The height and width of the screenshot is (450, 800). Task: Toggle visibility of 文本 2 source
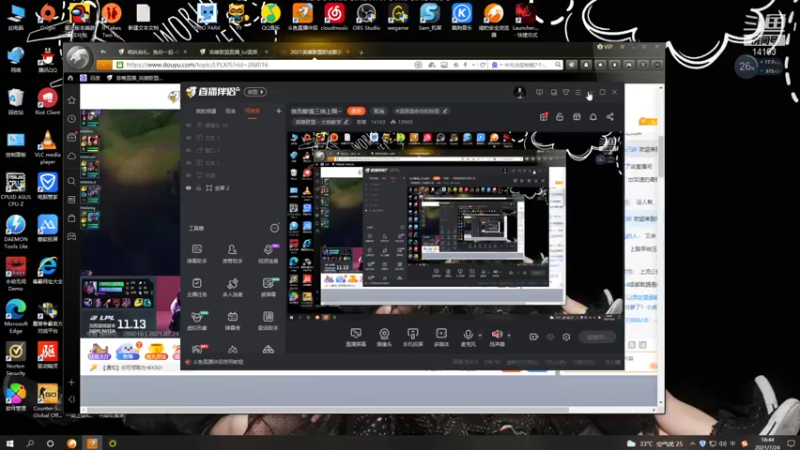coord(188,138)
